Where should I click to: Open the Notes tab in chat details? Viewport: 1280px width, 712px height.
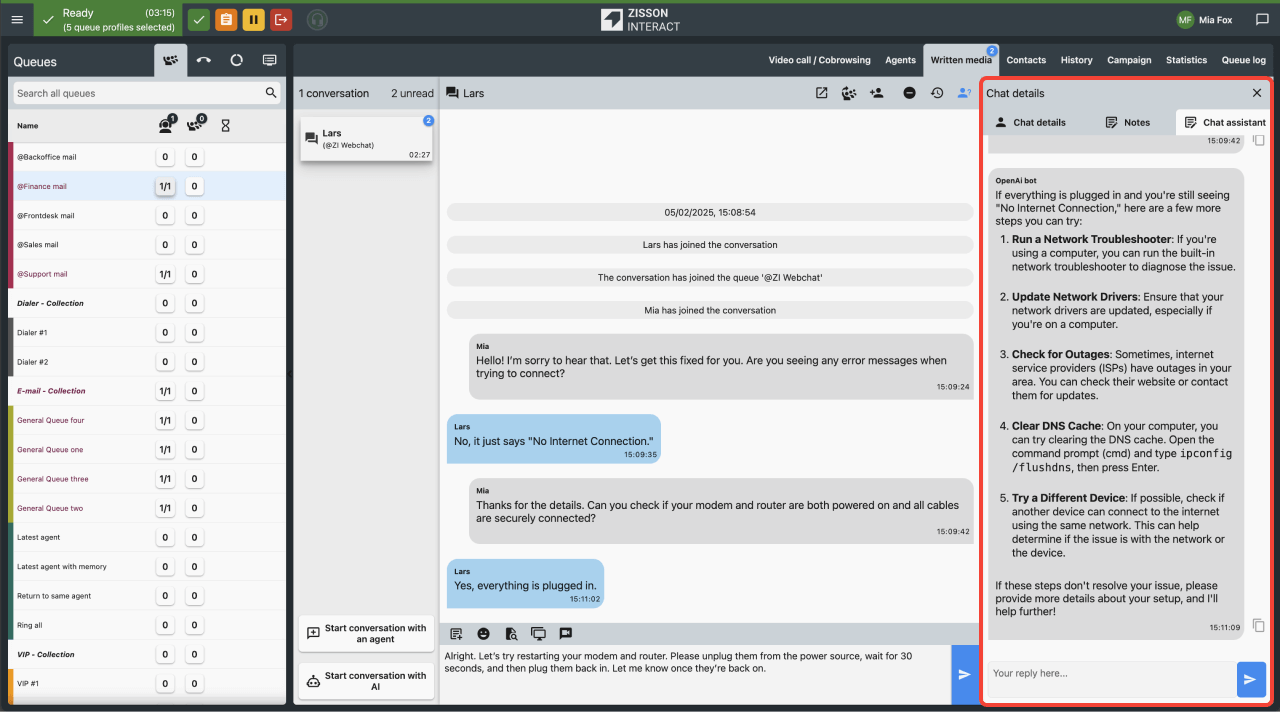(1127, 122)
